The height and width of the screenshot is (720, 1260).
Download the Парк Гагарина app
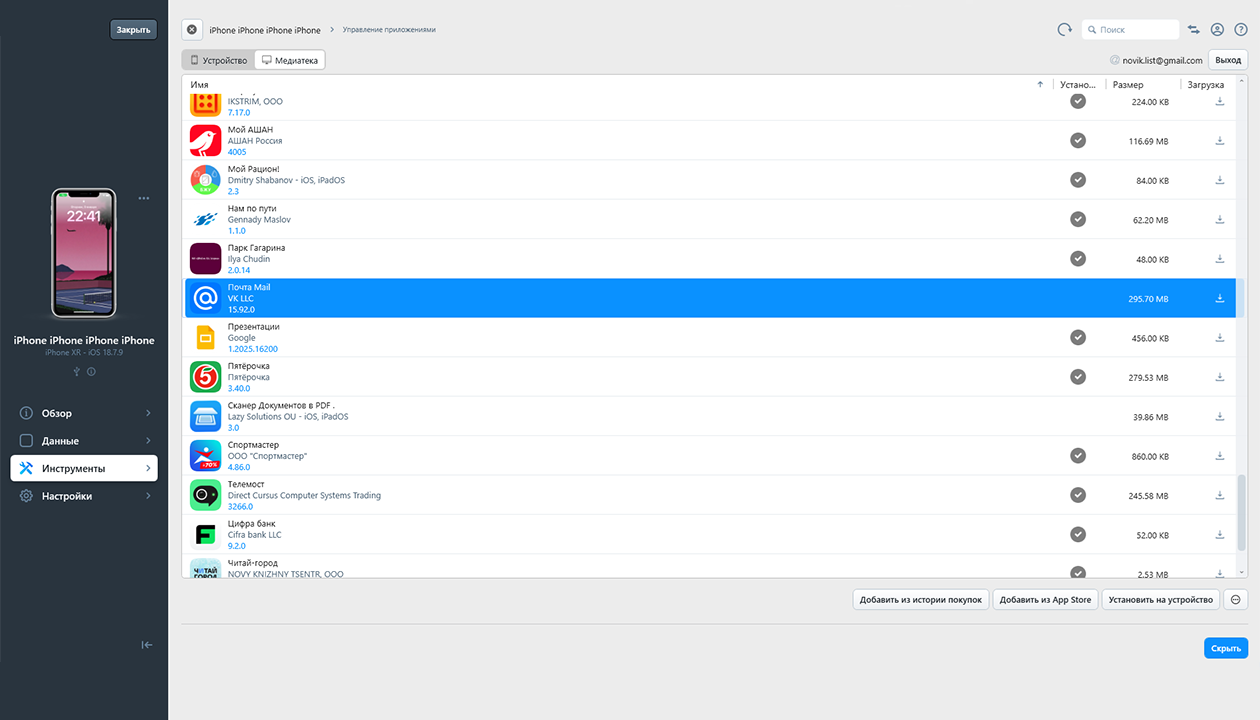(1220, 259)
